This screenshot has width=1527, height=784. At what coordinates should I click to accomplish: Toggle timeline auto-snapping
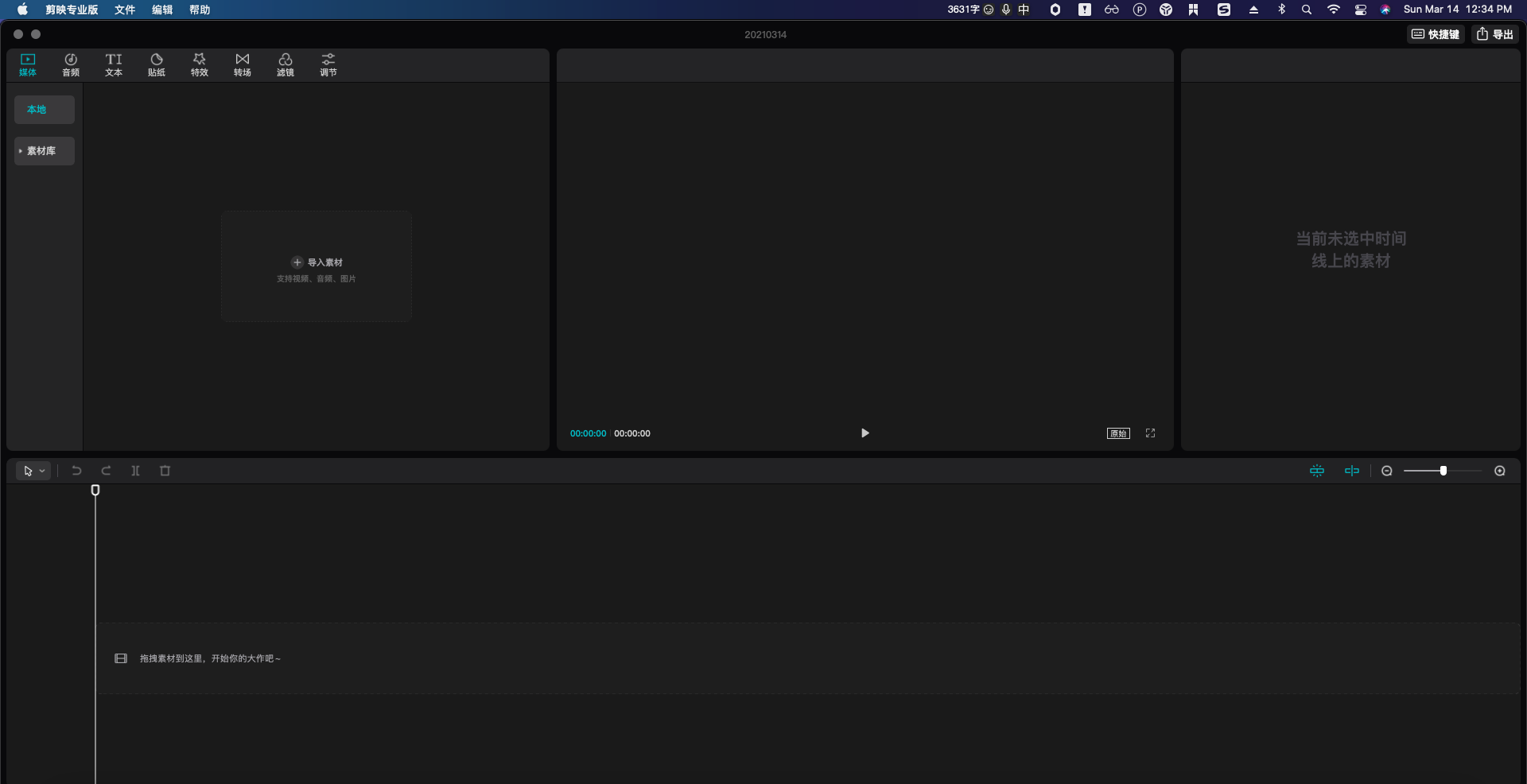coord(1317,471)
